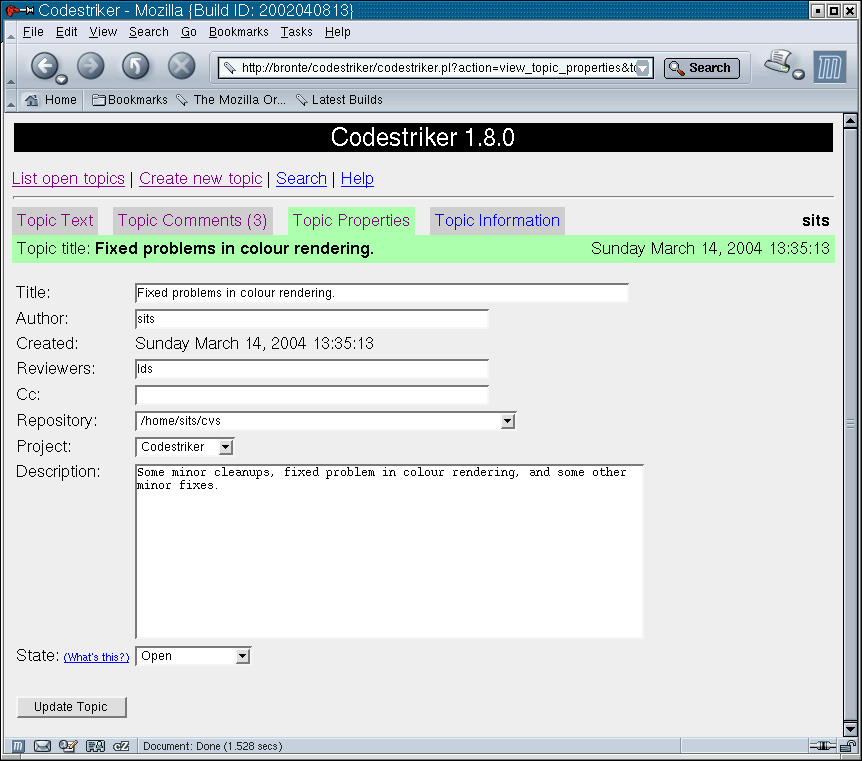Open the Bookmarks menu in the menu bar

tap(238, 32)
